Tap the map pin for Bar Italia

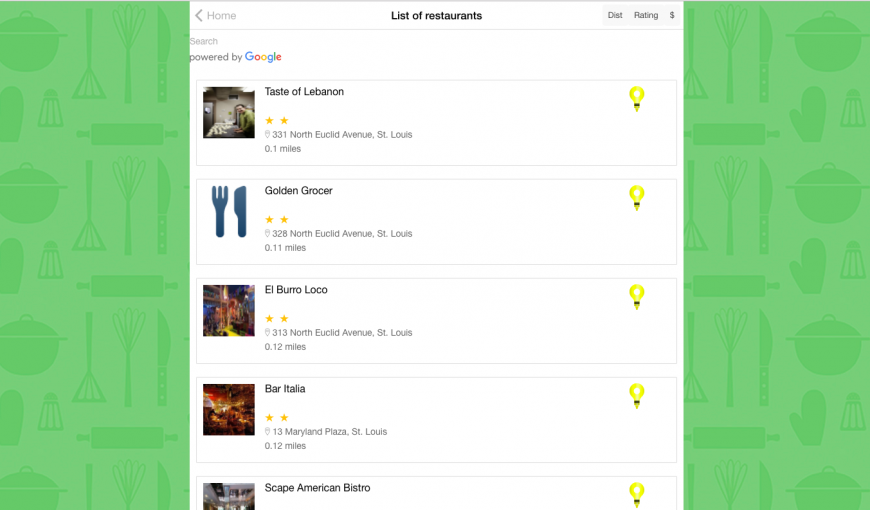pos(636,396)
